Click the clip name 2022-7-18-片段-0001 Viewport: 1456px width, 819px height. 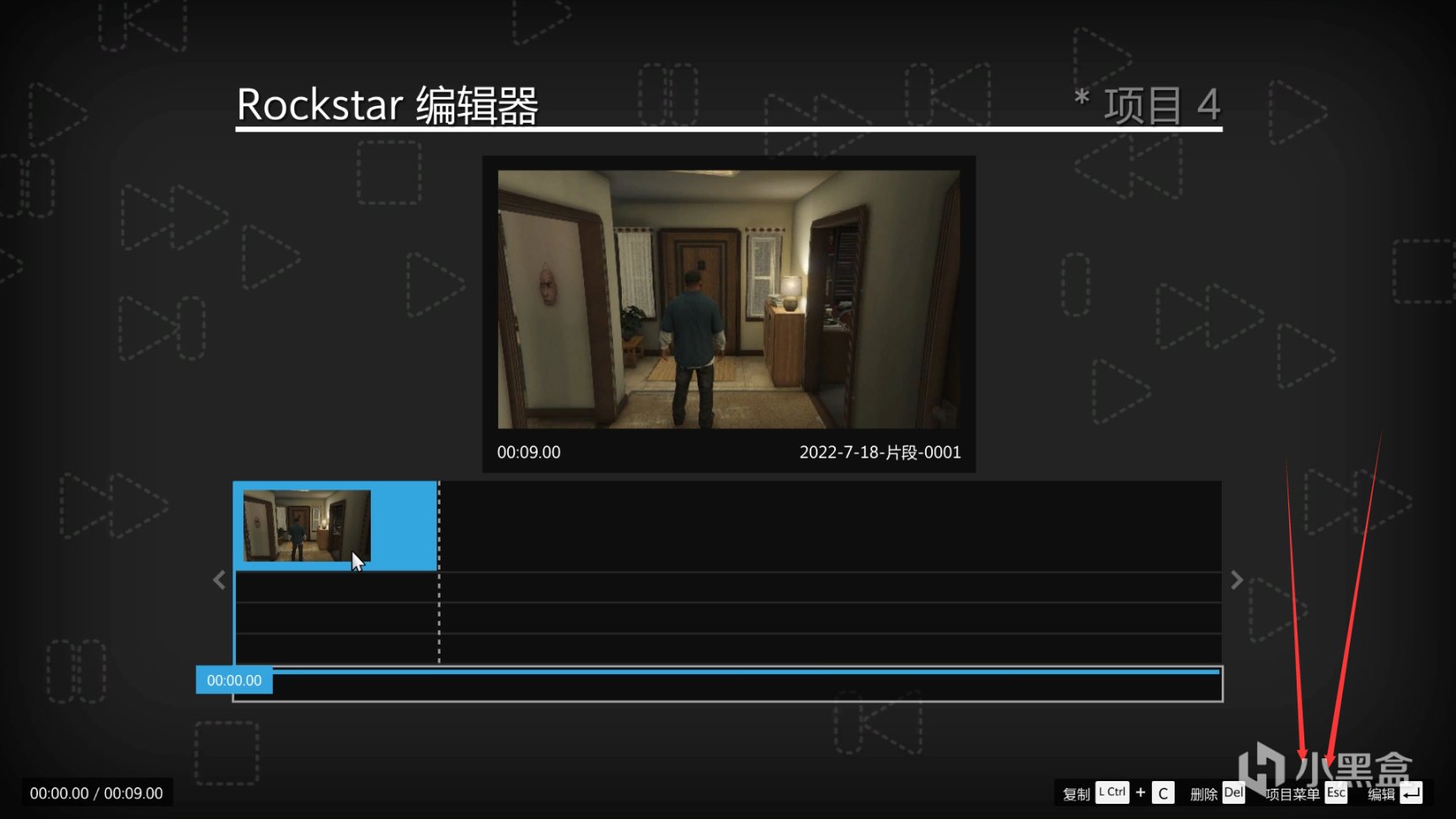click(x=880, y=452)
